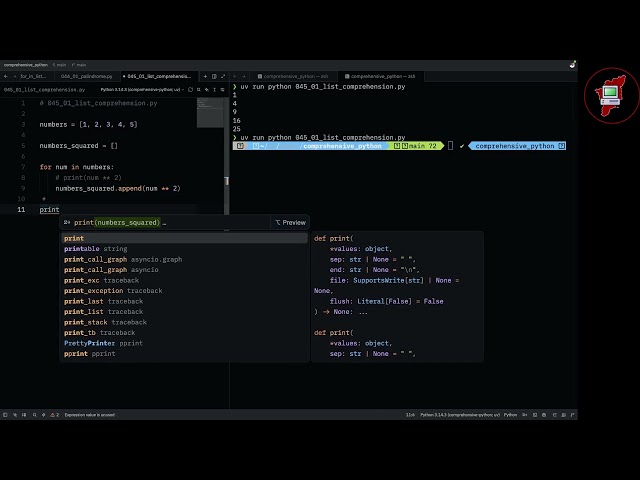This screenshot has height=480, width=640.
Task: Zoom the editor pane with the expand icon
Action: tap(223, 76)
